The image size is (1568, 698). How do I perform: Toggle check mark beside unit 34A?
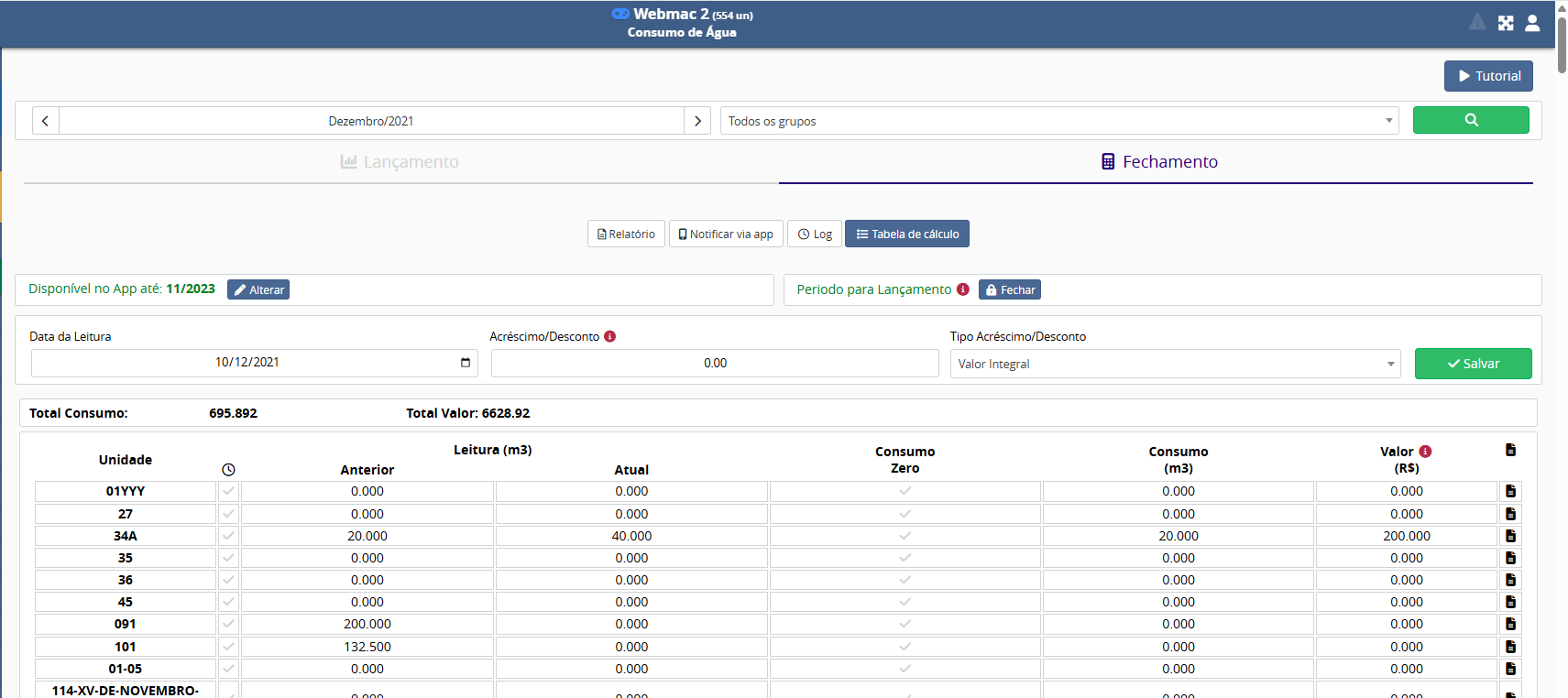point(228,536)
